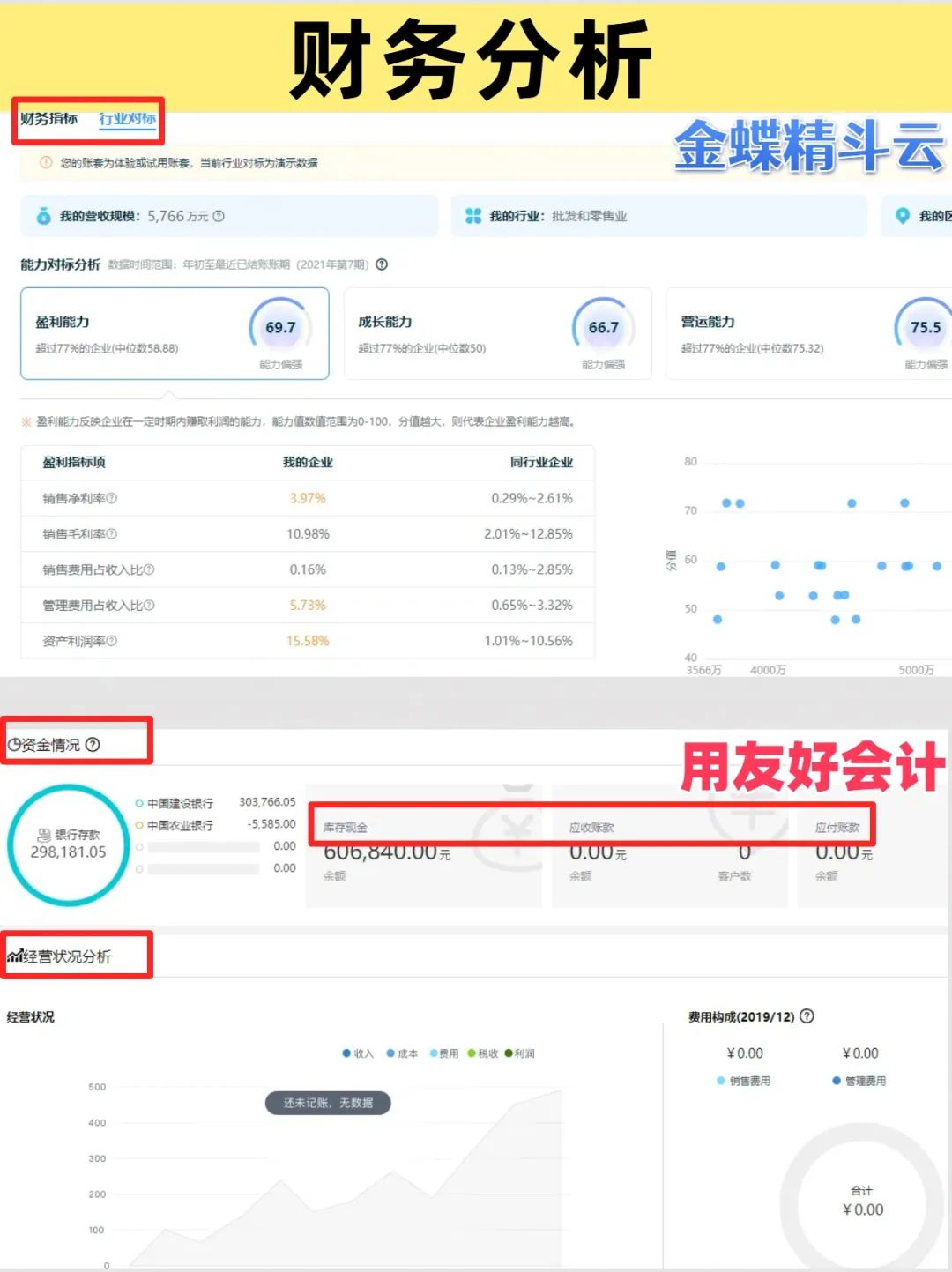Image resolution: width=952 pixels, height=1272 pixels.
Task: Click the orange warning icon in trial notice
Action: (46, 163)
